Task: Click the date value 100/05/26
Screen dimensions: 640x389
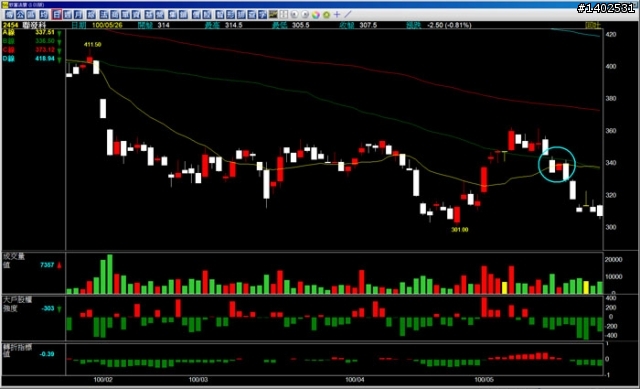Action: coord(107,25)
